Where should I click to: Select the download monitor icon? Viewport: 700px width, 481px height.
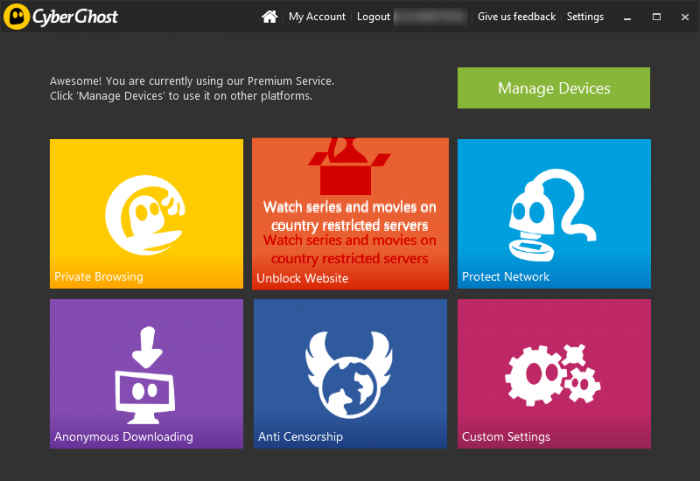pos(145,375)
